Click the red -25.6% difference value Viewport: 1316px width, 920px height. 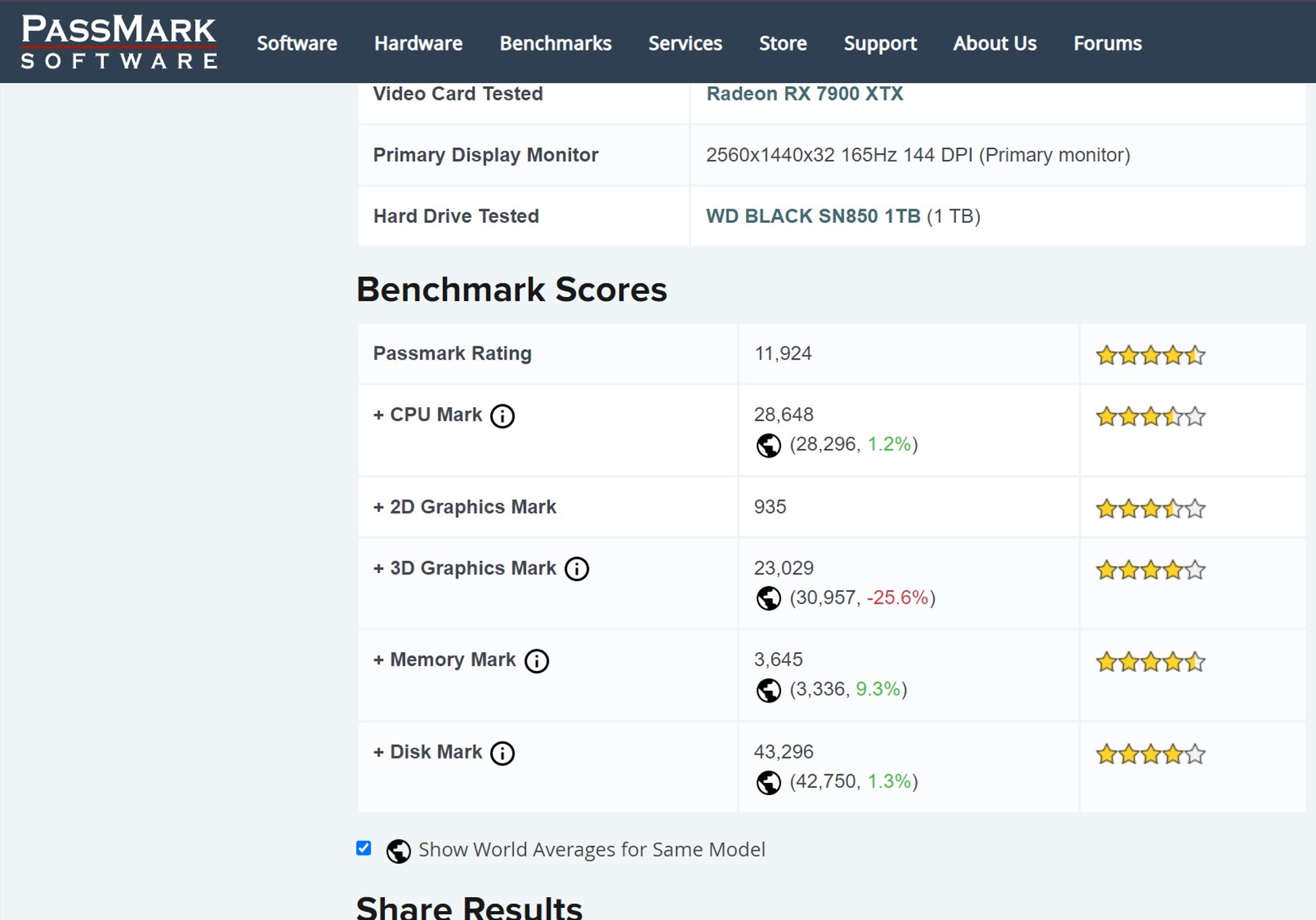tap(897, 597)
